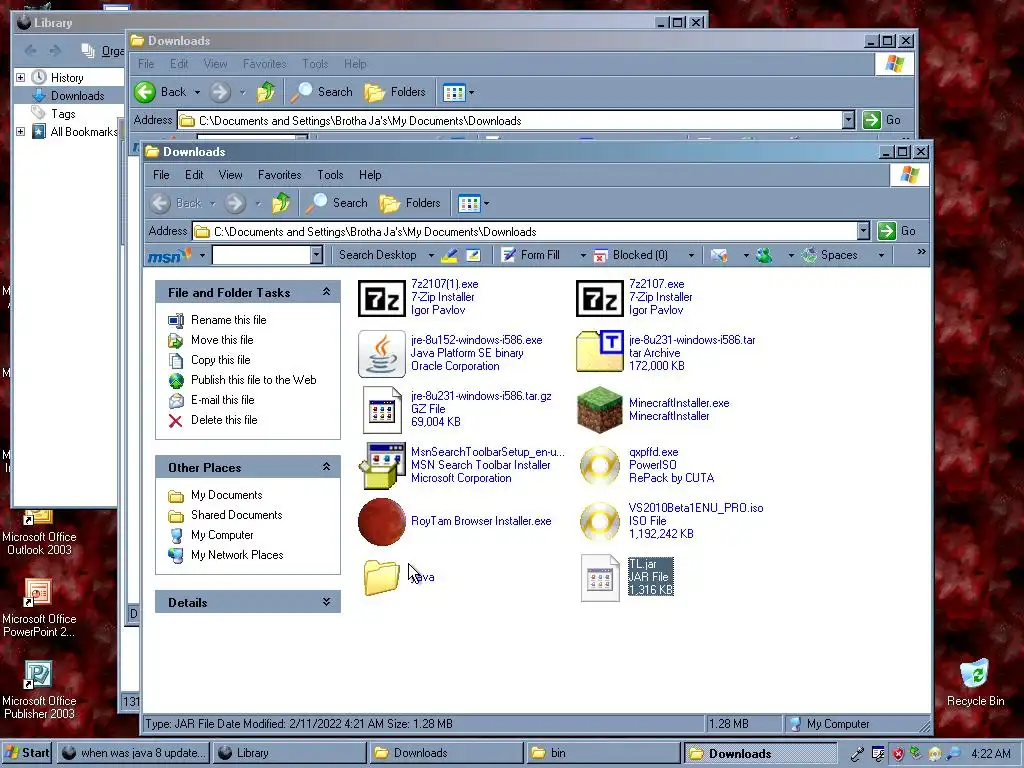Click the Folders button in front window toolbar
This screenshot has height=768, width=1024.
pos(411,203)
